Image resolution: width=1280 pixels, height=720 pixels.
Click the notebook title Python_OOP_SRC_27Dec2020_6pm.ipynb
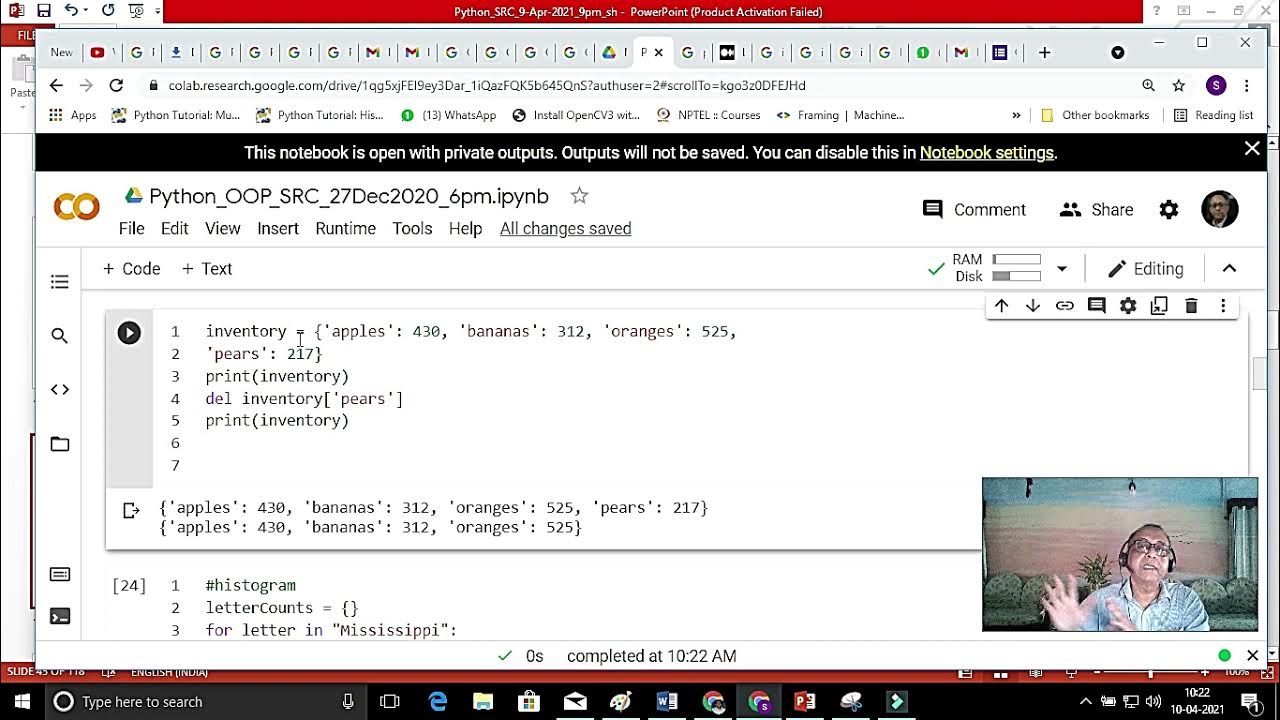click(349, 197)
